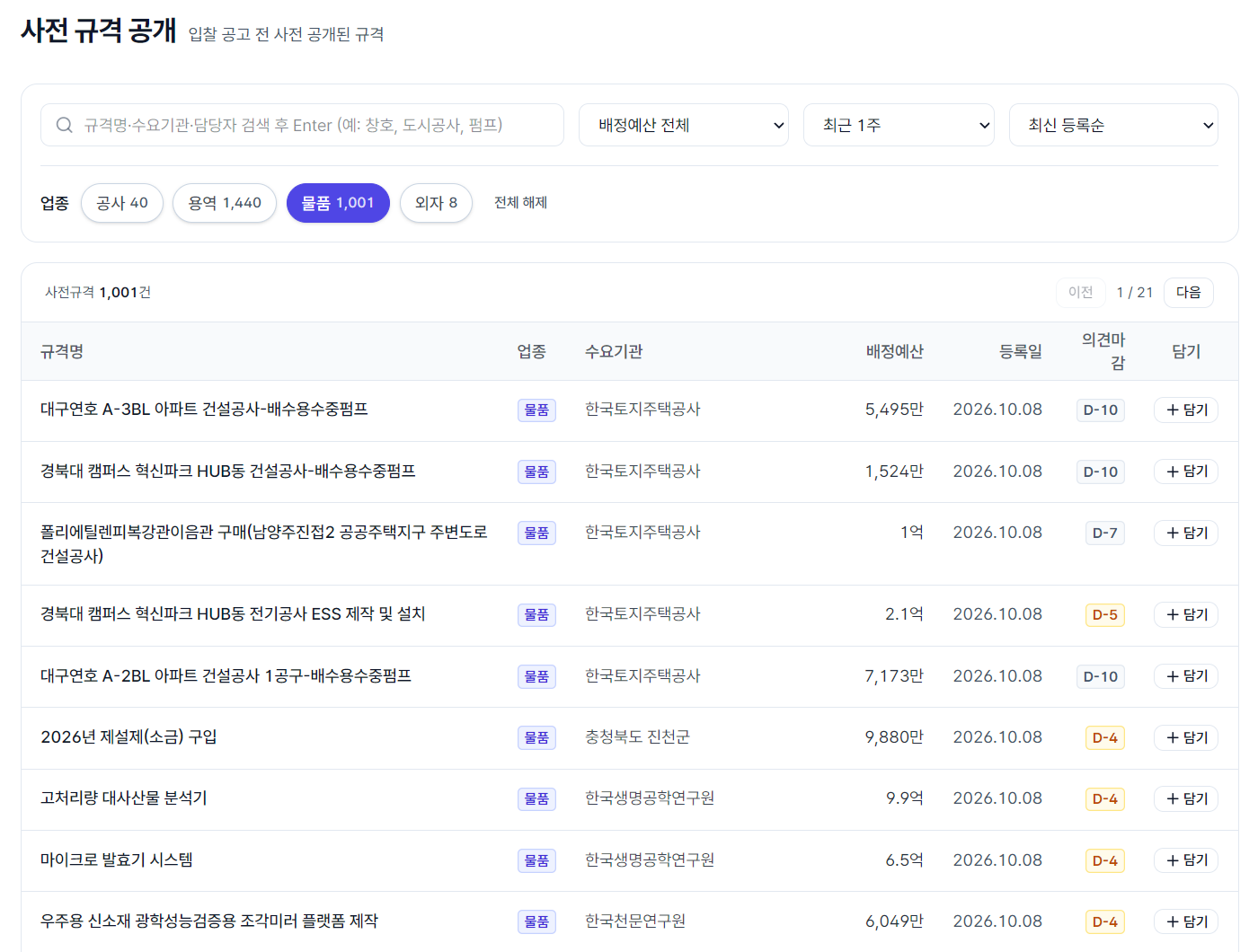
Task: Click the 의견마감 column header
Action: pos(1103,351)
